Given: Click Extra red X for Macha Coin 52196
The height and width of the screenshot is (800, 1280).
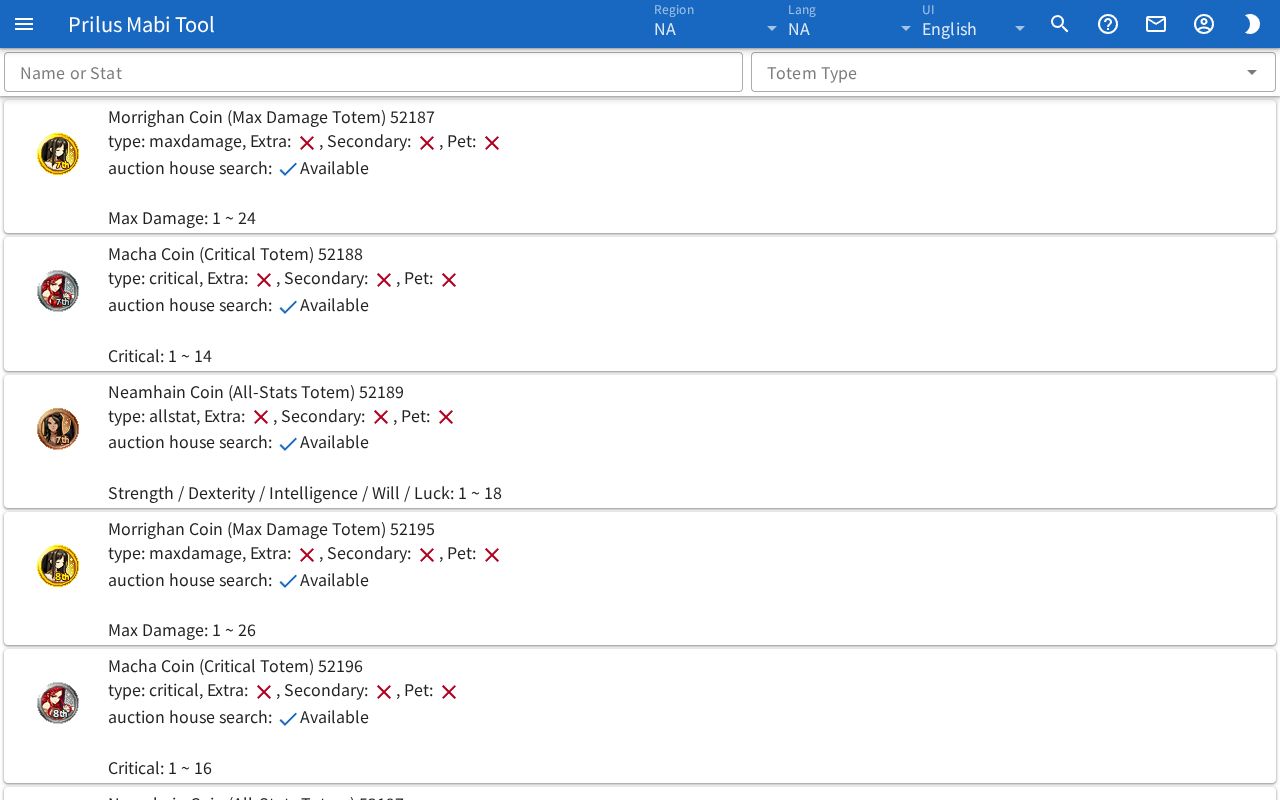Looking at the screenshot, I should (264, 692).
